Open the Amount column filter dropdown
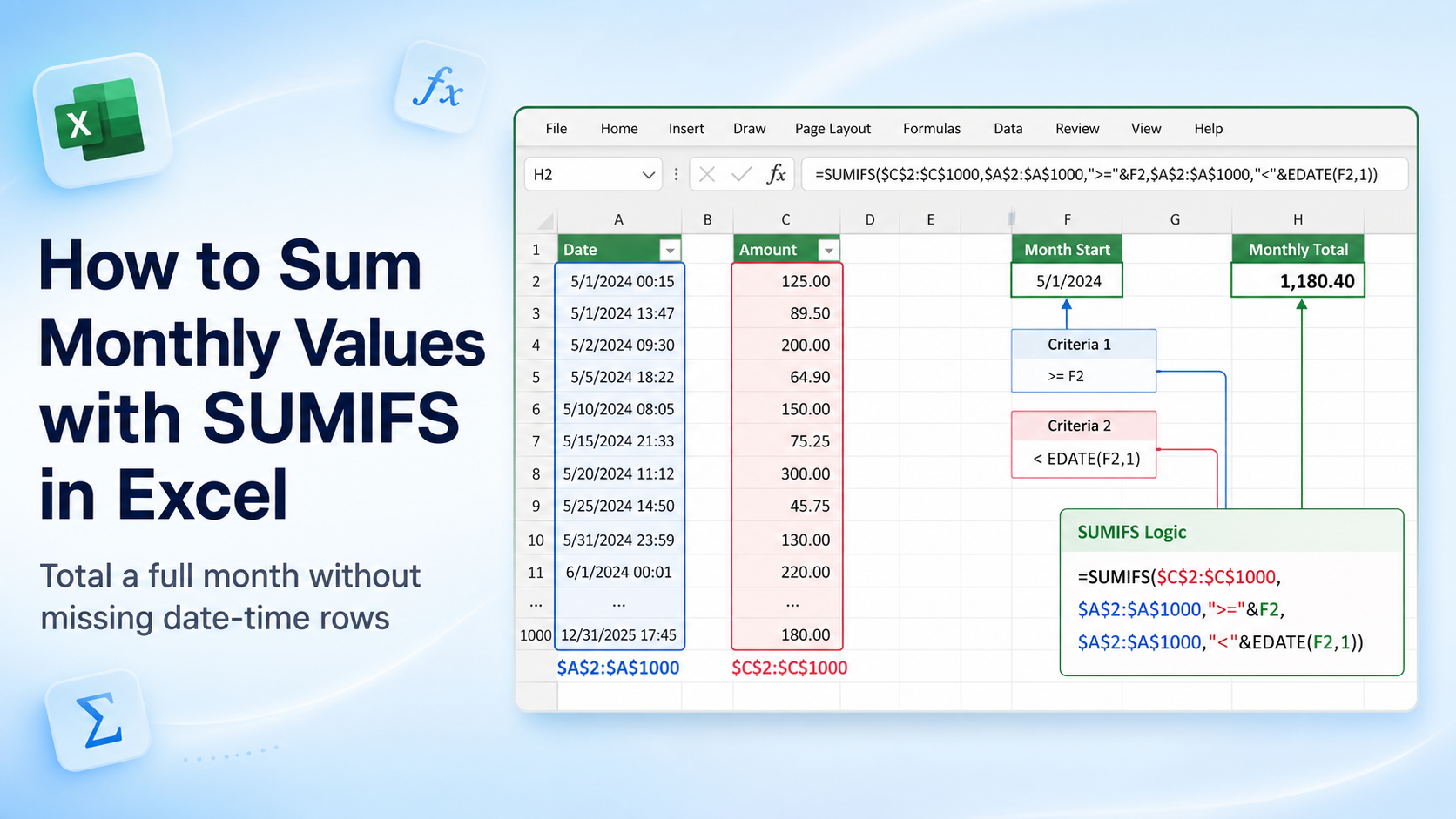 point(829,251)
